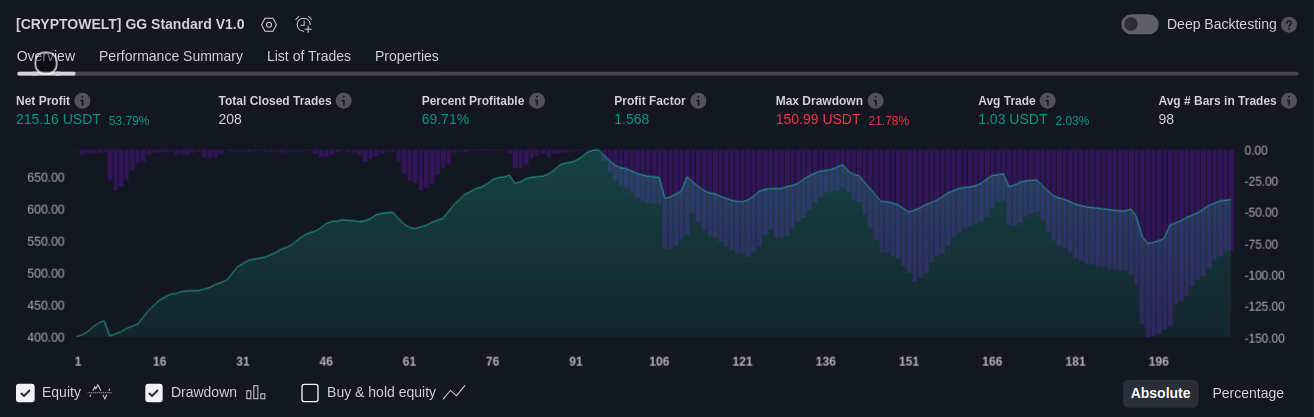This screenshot has width=1314, height=417.
Task: Select the Percentage display mode
Action: click(1248, 393)
